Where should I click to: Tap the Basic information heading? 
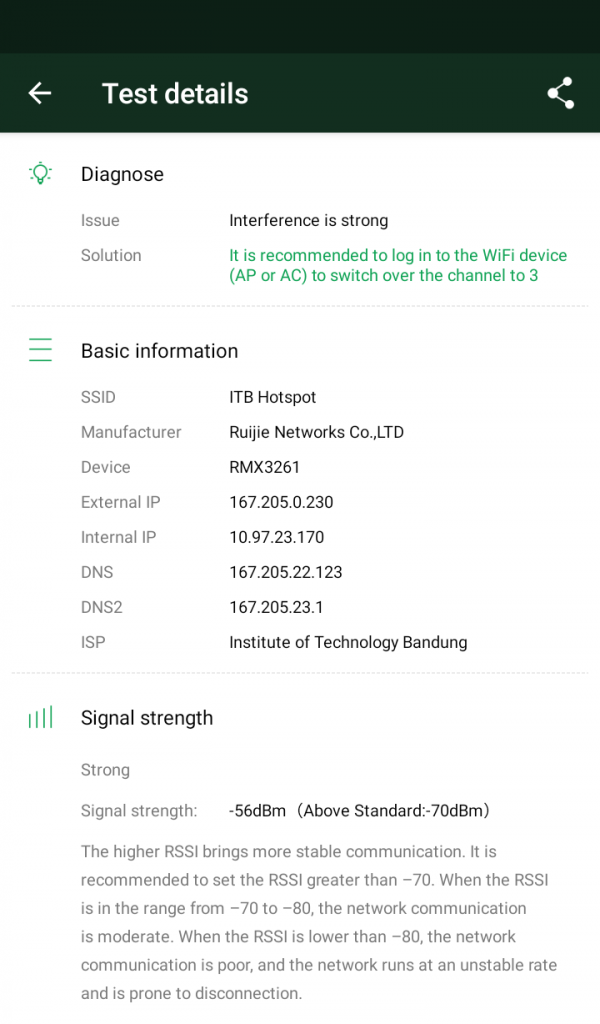[x=159, y=351]
